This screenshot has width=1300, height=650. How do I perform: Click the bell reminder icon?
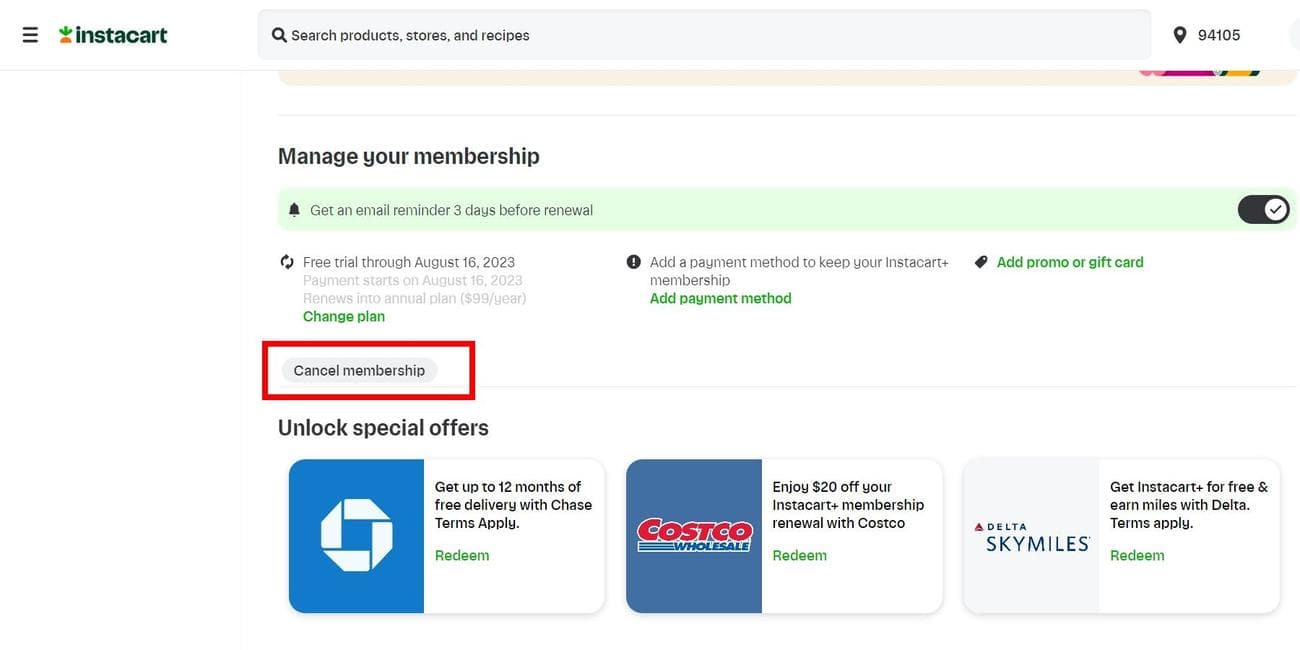[294, 209]
